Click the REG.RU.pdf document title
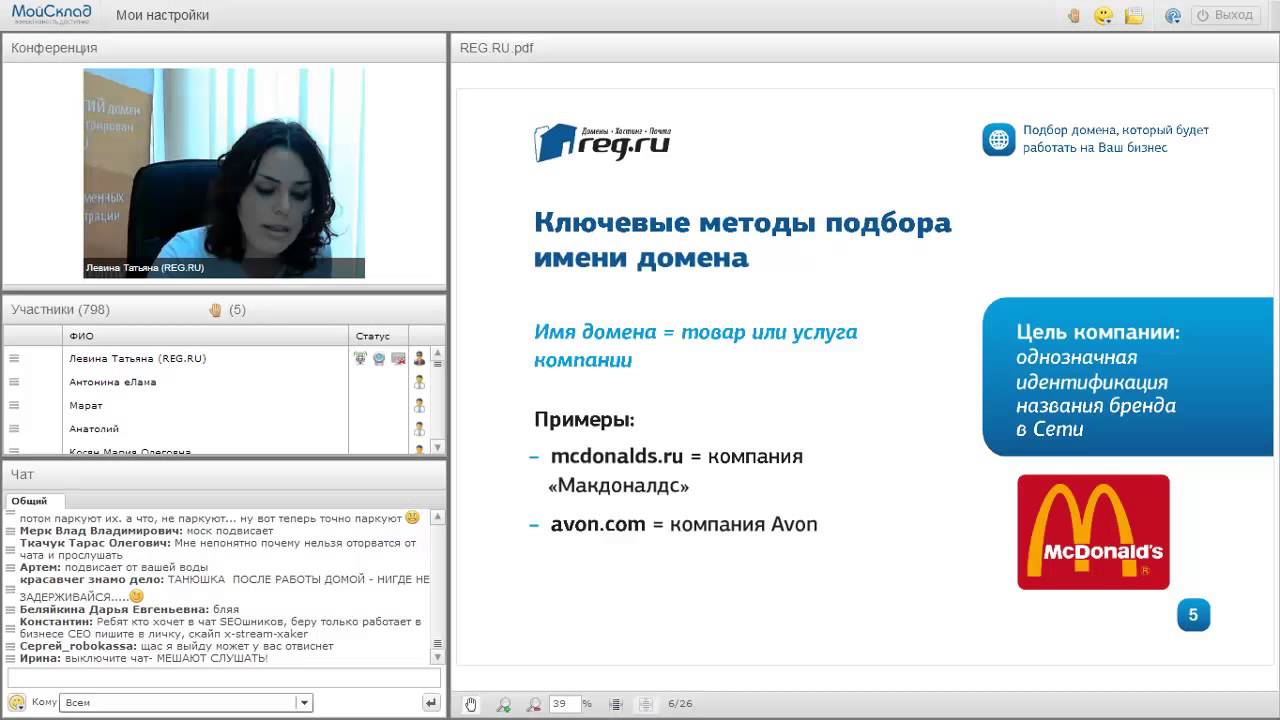This screenshot has height=720, width=1280. [496, 47]
